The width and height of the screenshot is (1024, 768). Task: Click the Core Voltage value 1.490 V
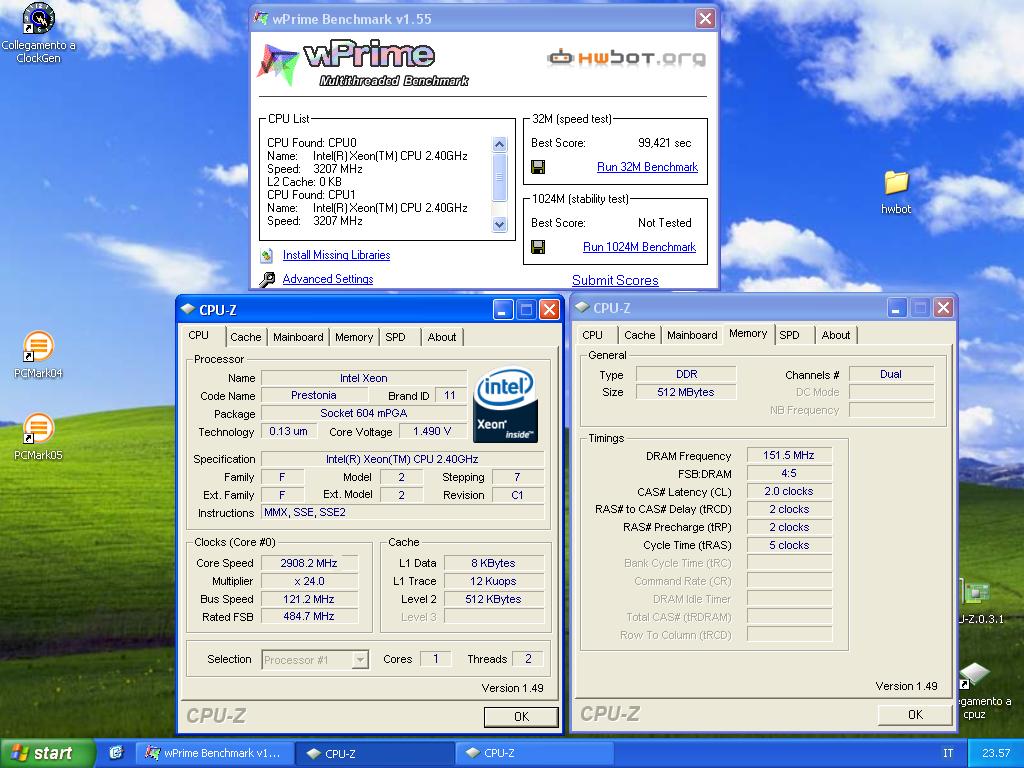(432, 432)
